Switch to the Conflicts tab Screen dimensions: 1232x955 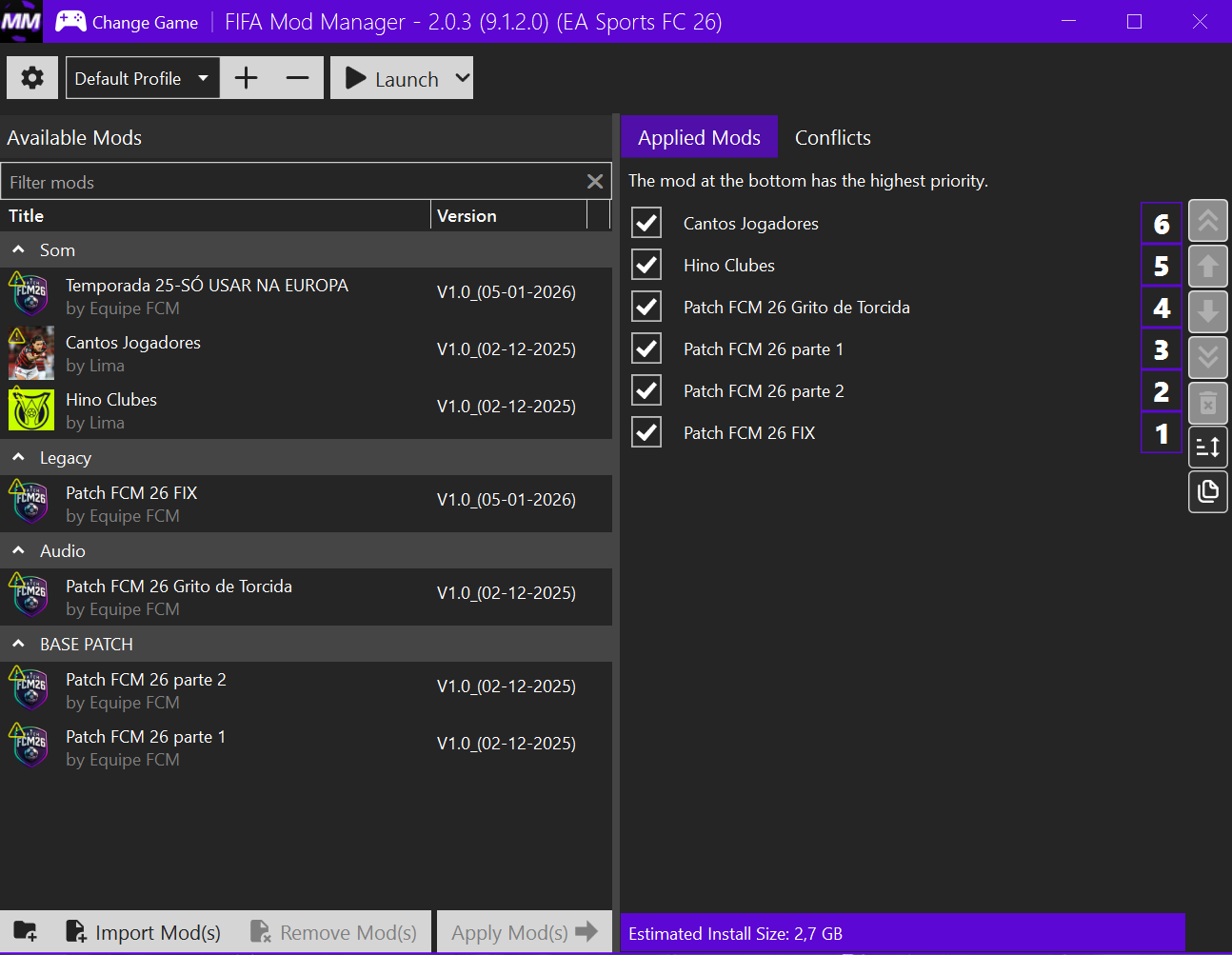click(832, 138)
